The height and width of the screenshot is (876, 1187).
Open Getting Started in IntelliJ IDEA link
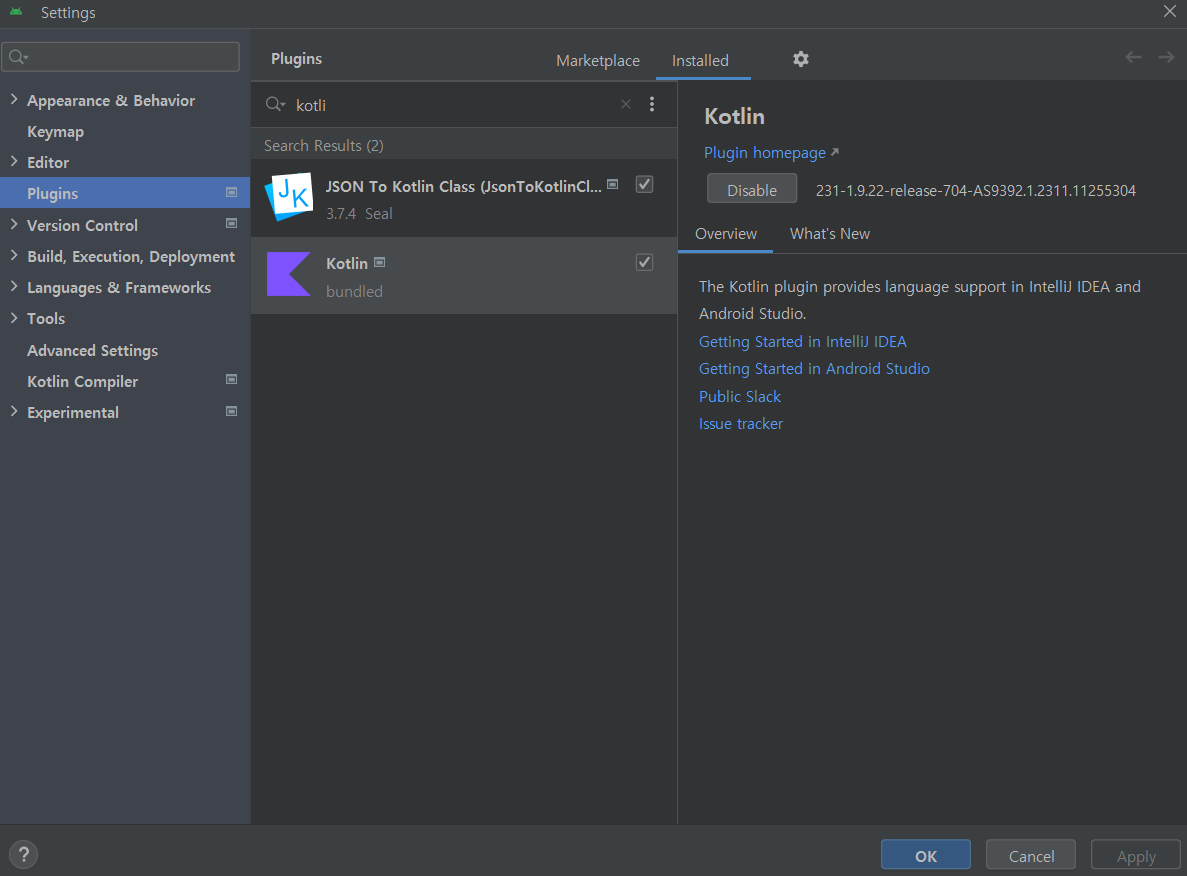click(x=802, y=341)
